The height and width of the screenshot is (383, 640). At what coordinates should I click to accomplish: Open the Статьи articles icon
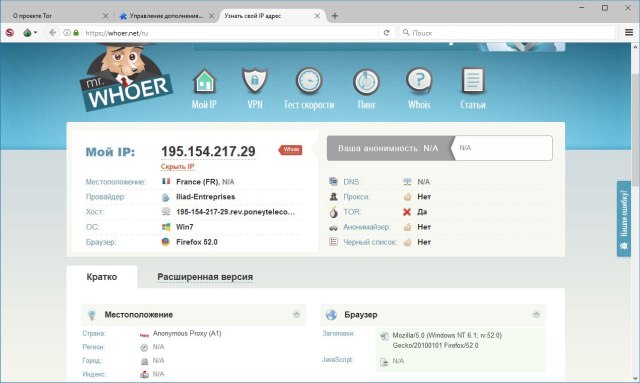(x=473, y=80)
